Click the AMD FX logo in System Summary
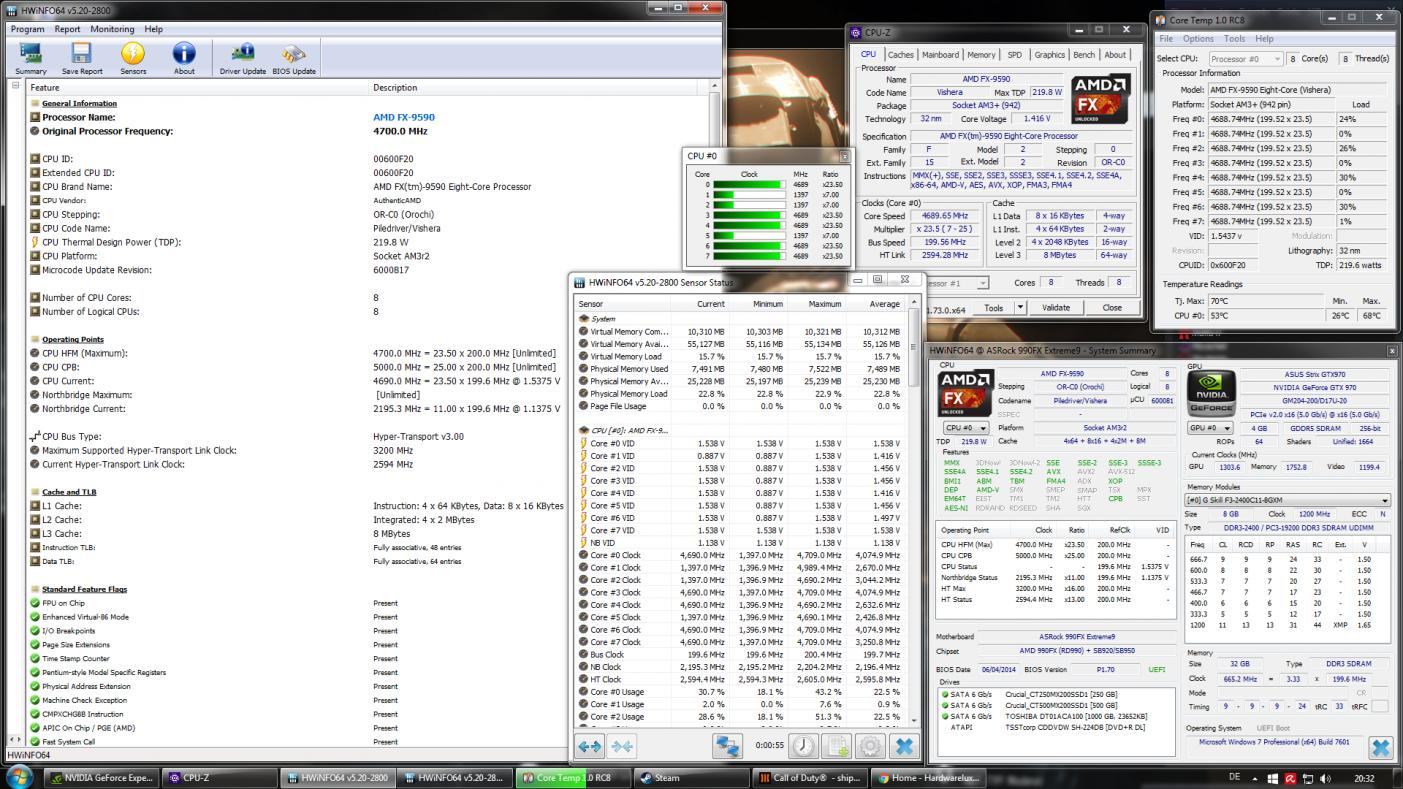The image size is (1403, 789). (964, 394)
